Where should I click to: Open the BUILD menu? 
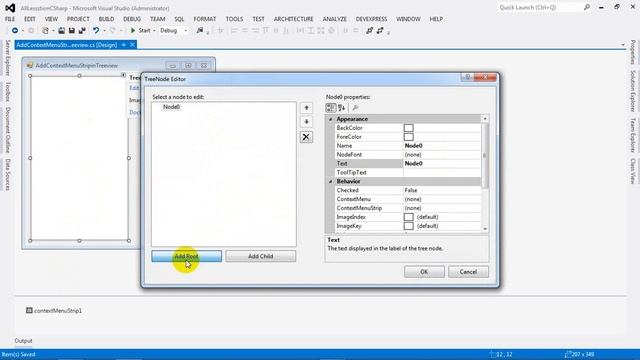[x=106, y=19]
